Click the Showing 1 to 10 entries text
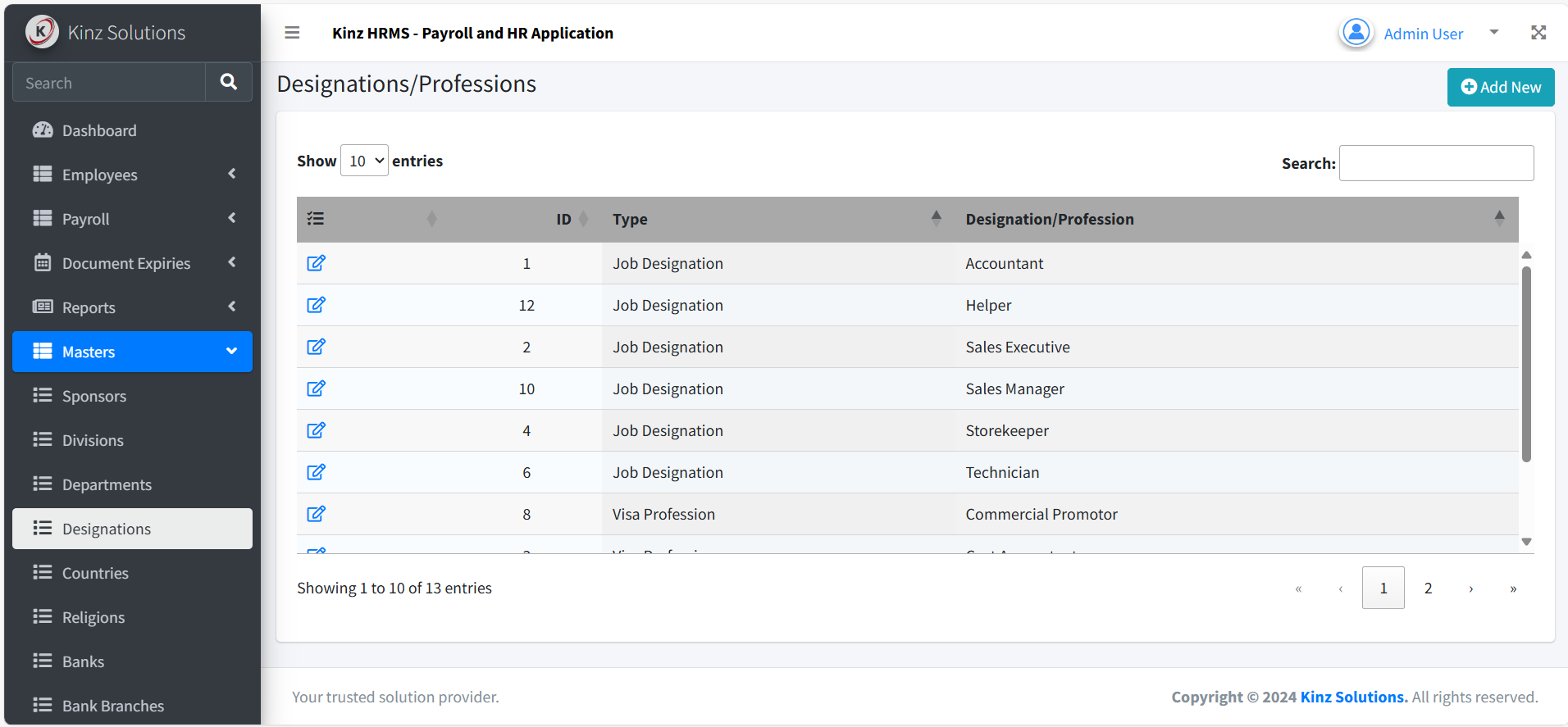Image resolution: width=1568 pixels, height=727 pixels. 394,588
